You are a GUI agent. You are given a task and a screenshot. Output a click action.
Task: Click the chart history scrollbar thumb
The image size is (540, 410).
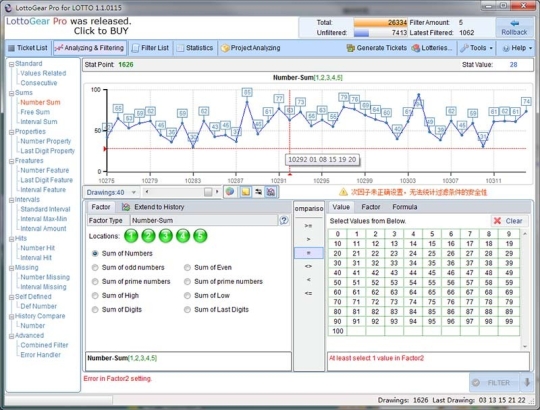point(208,192)
